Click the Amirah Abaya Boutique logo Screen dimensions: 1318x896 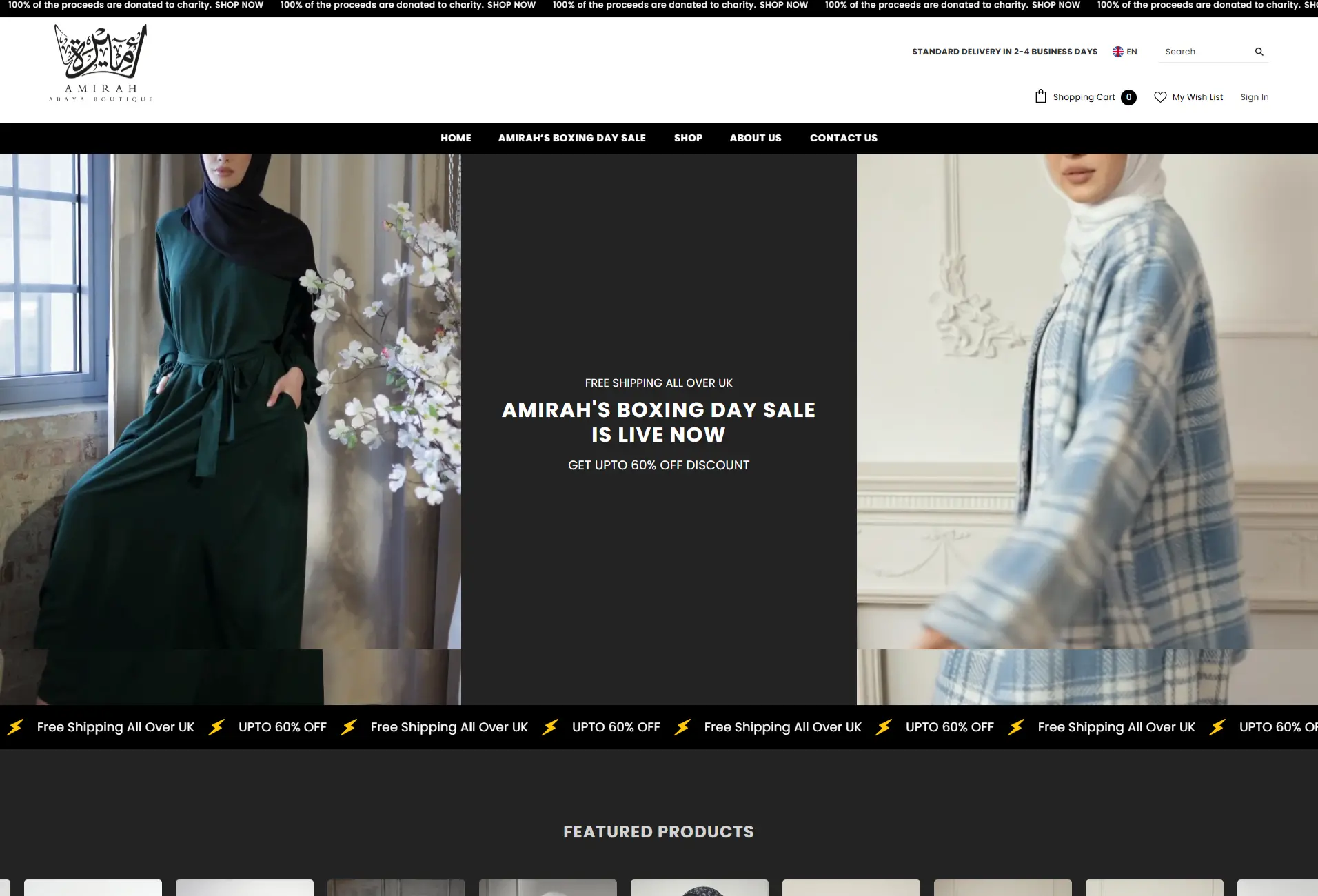pyautogui.click(x=101, y=63)
